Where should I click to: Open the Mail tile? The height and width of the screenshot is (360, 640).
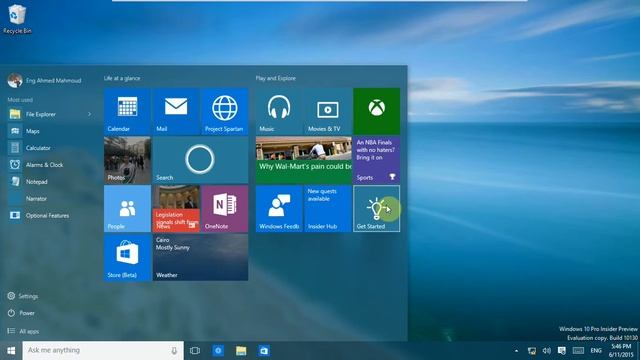(176, 111)
